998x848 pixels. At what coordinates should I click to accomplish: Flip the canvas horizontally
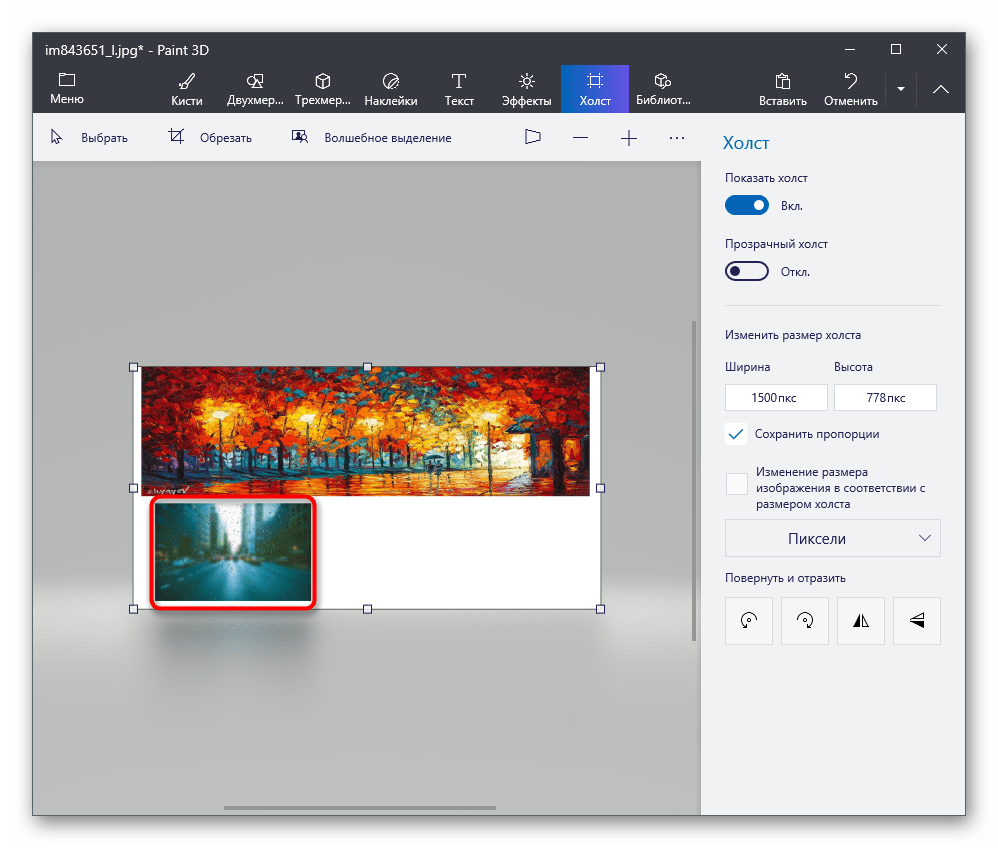coord(860,620)
